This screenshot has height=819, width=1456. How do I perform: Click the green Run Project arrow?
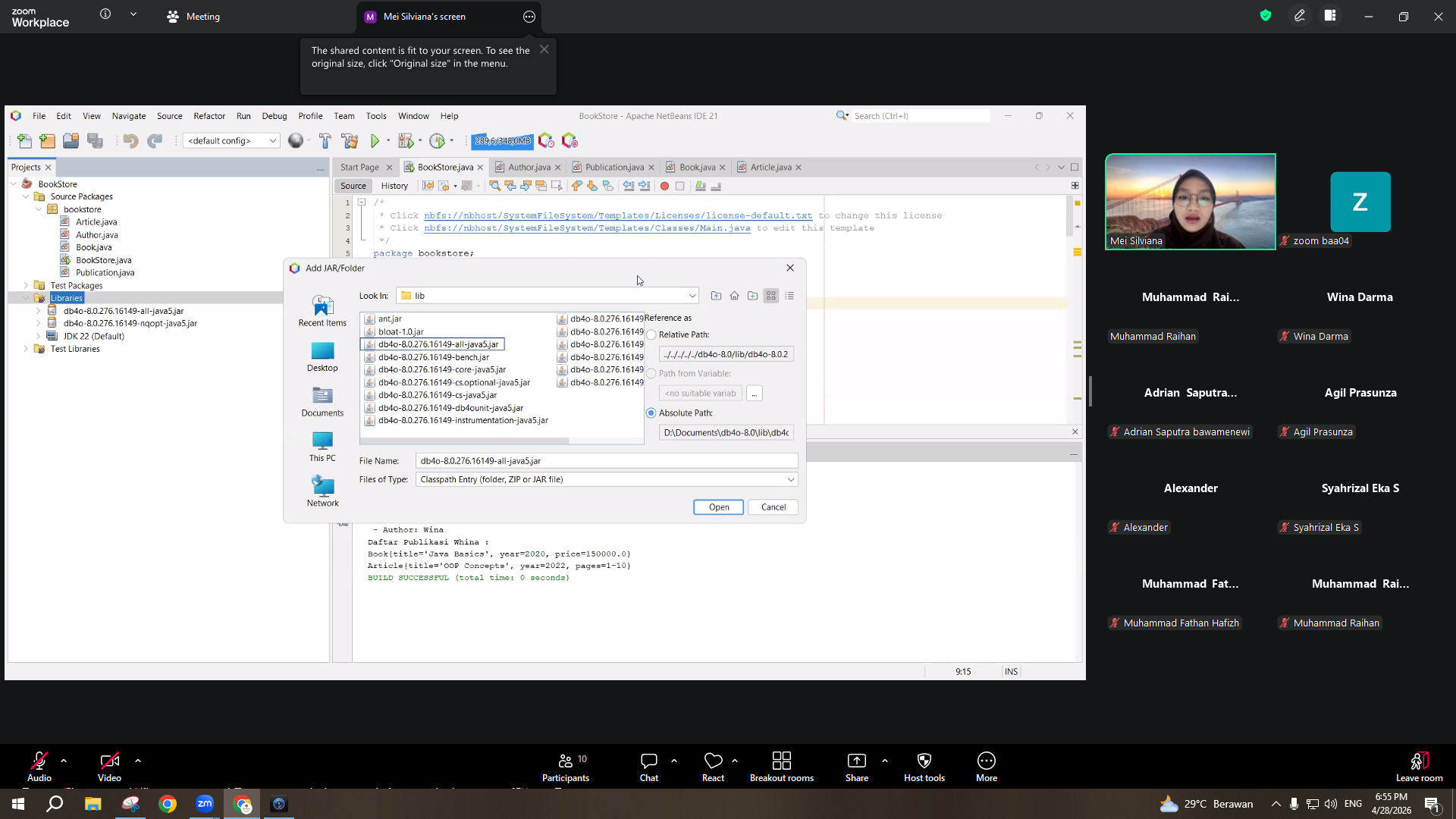point(375,141)
